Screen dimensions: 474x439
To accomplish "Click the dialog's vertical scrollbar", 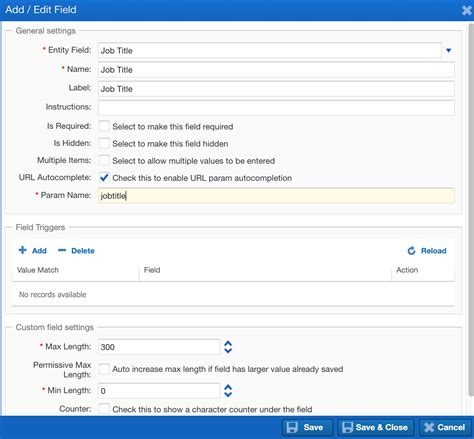I will tap(471, 210).
